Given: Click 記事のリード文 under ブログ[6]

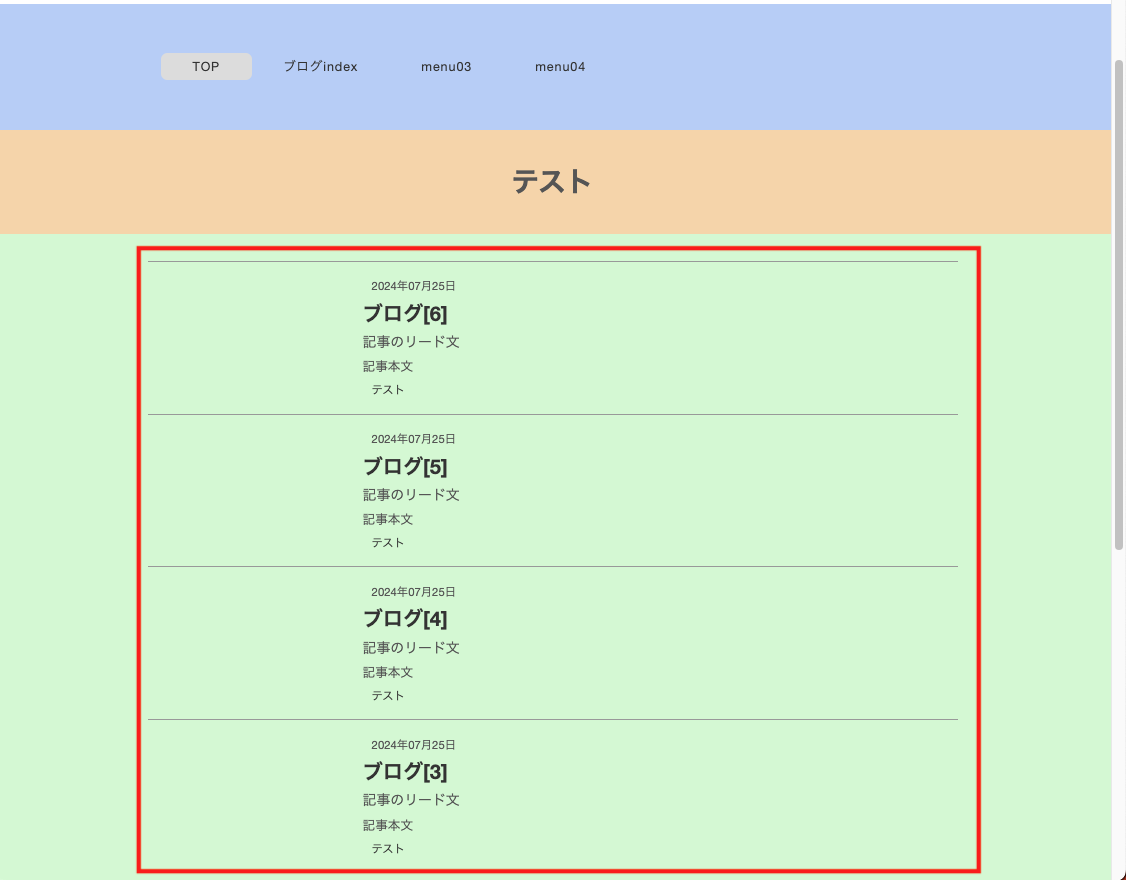Looking at the screenshot, I should 411,342.
